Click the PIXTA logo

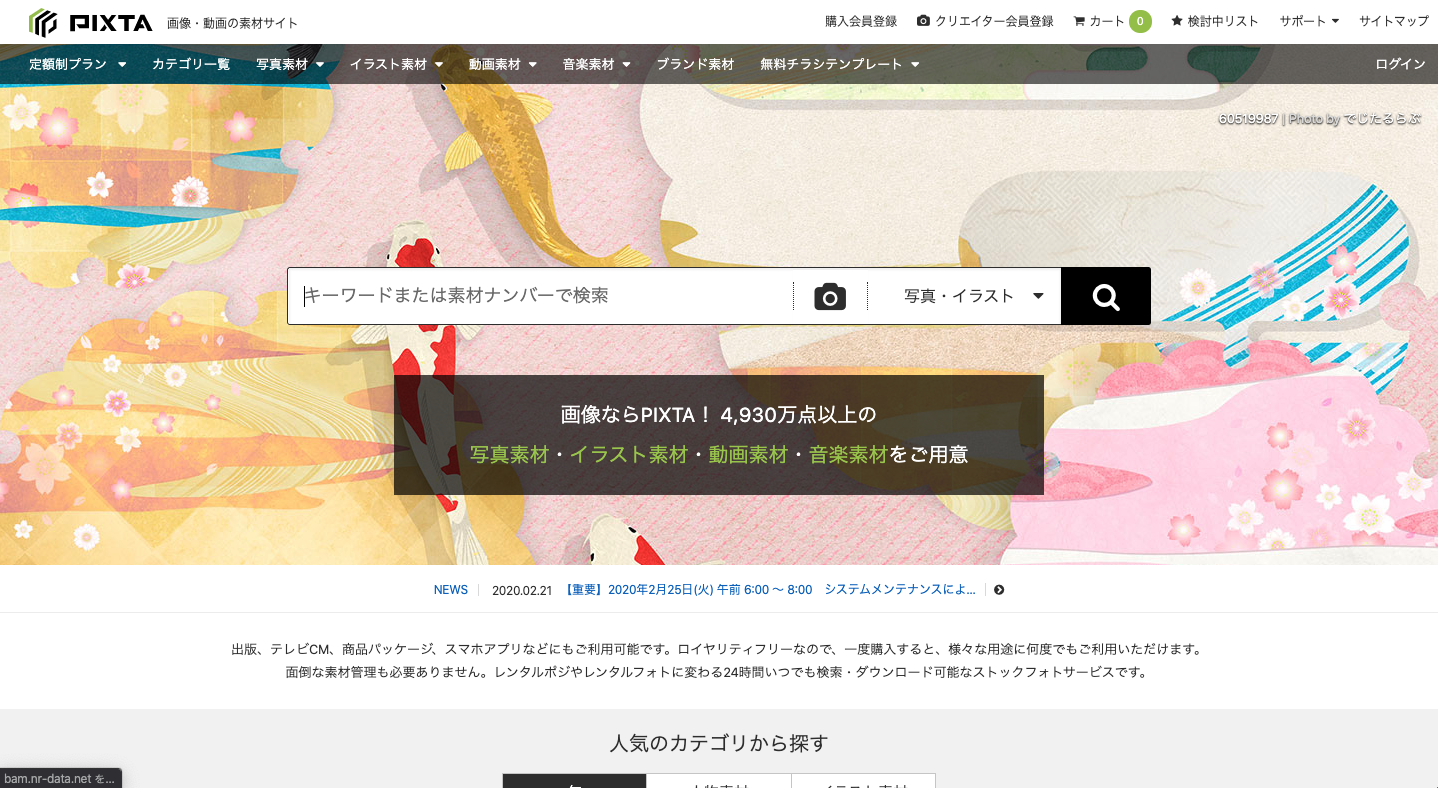pyautogui.click(x=91, y=22)
